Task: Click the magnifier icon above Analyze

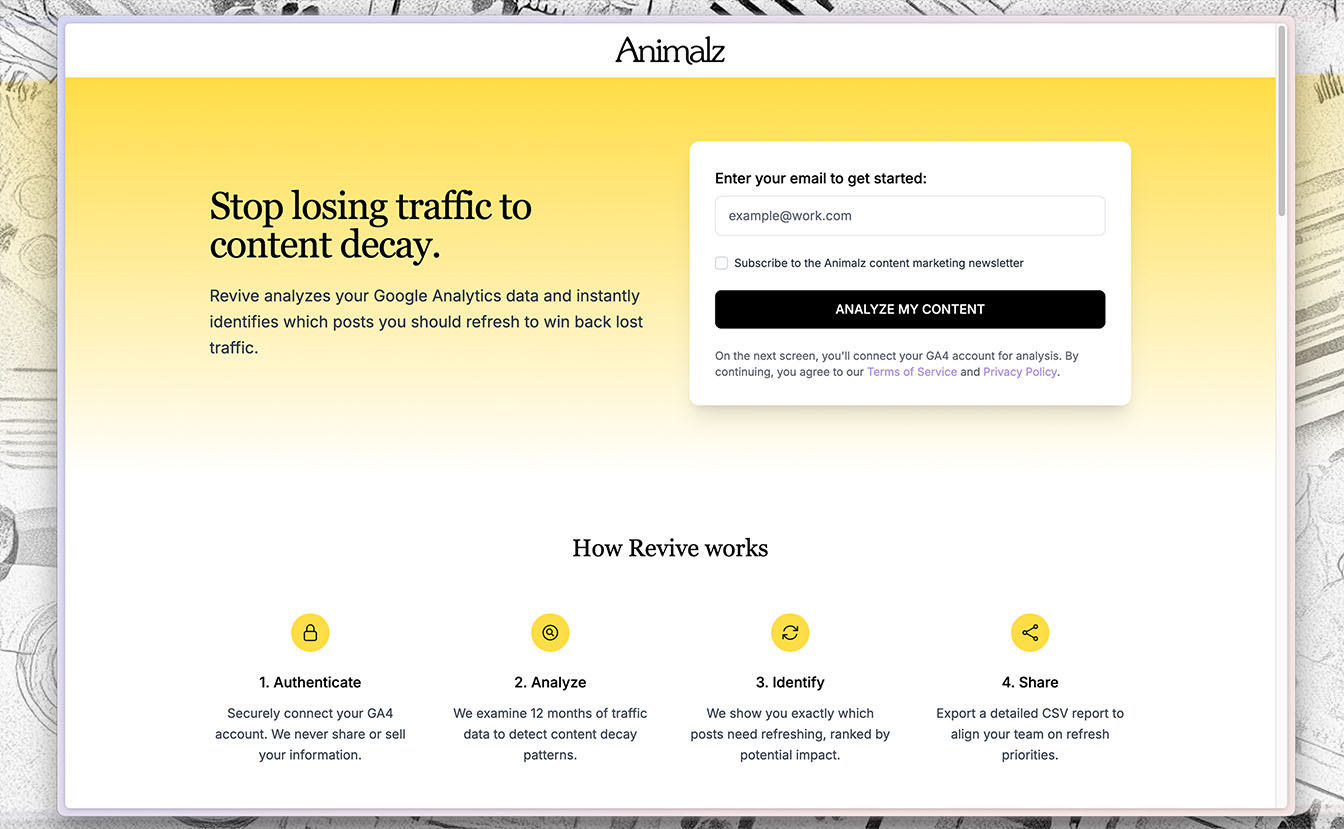Action: pos(550,633)
